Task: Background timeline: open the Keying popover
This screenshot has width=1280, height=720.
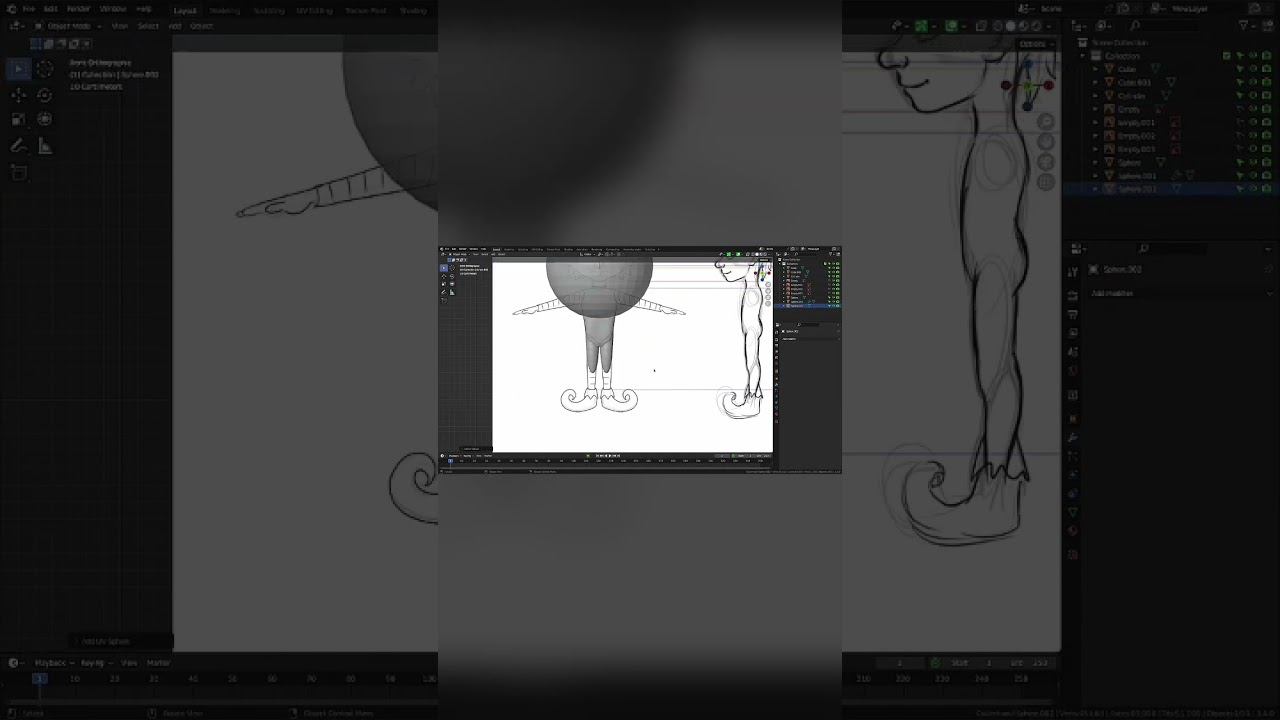Action: click(95, 662)
